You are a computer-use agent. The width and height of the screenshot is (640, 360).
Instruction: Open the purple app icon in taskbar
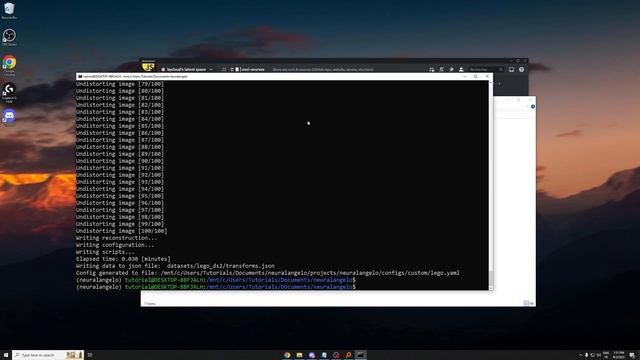312,355
